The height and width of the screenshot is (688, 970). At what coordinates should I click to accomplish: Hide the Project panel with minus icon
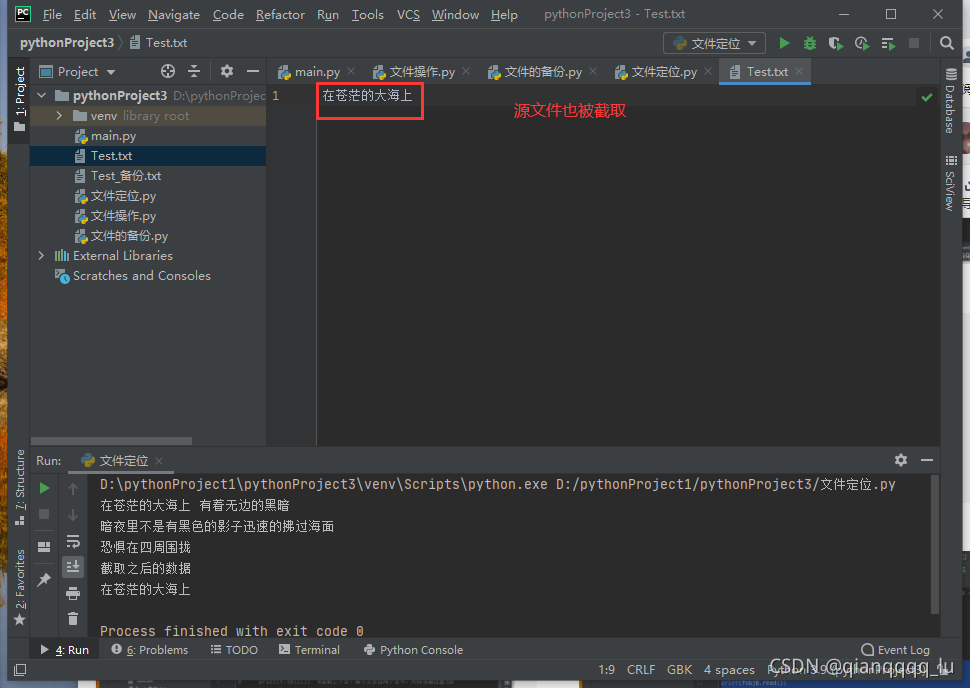252,71
